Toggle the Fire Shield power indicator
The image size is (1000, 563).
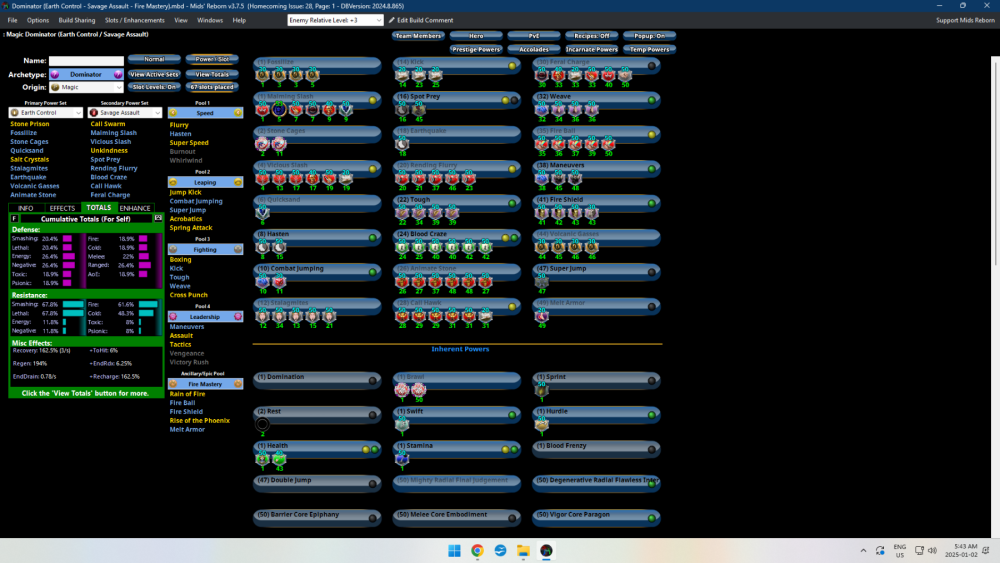(x=651, y=203)
